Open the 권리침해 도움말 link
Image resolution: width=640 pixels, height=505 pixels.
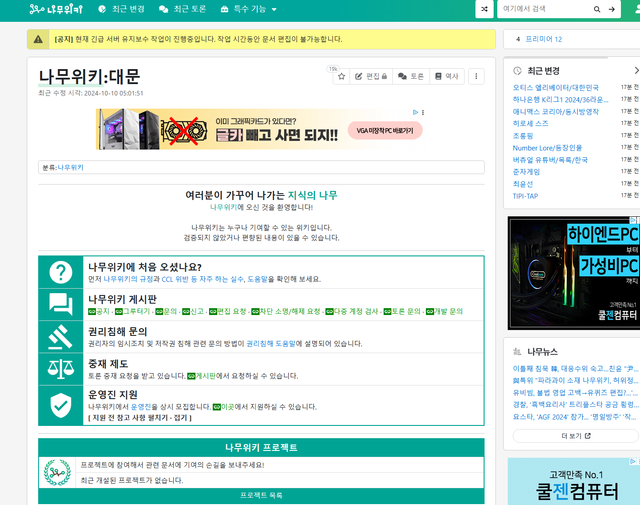point(271,344)
